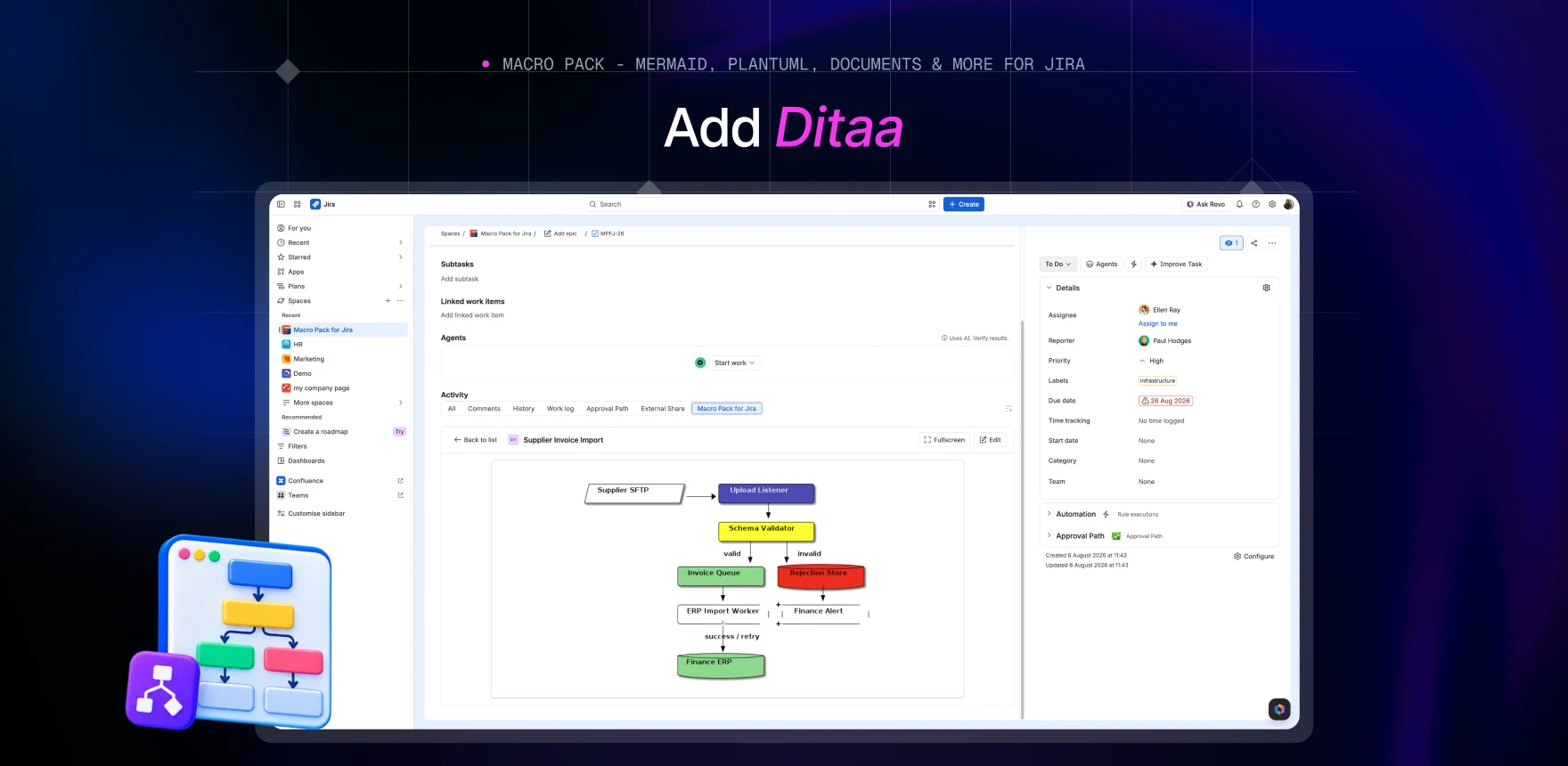Collapse the Jira sidebar with the panel icon

[x=281, y=204]
